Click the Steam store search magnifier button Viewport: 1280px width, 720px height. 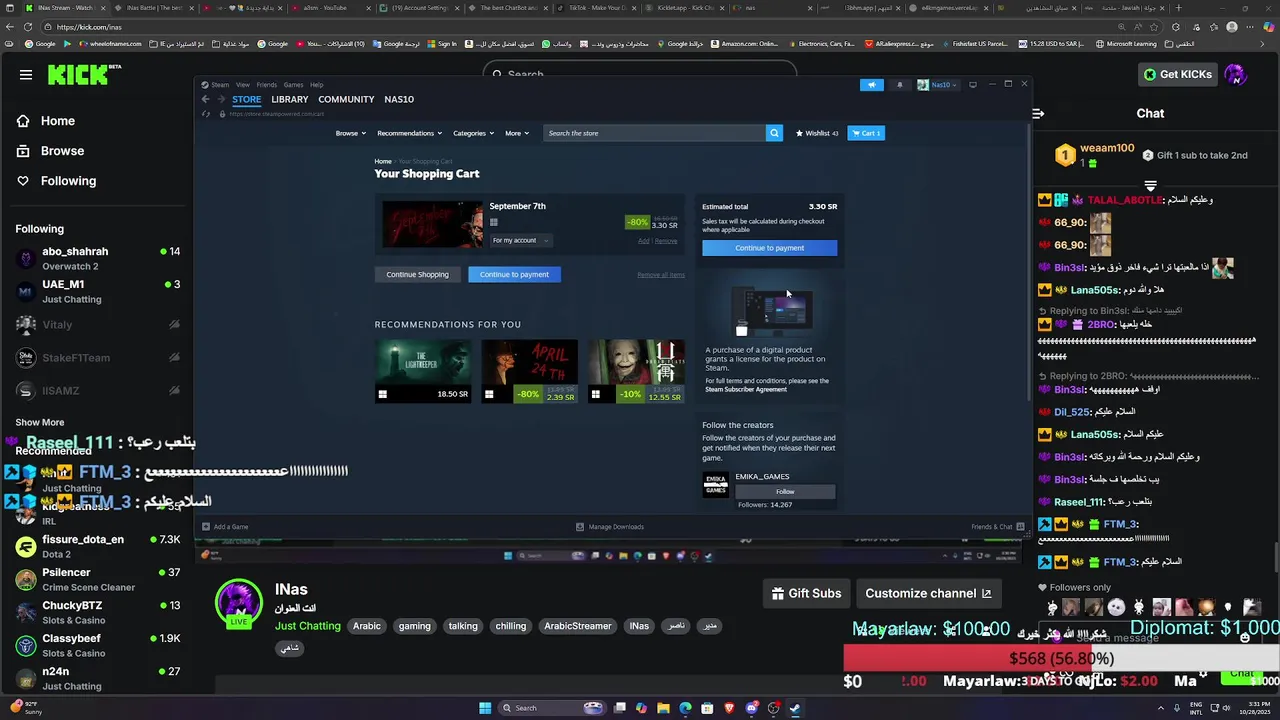tap(774, 133)
